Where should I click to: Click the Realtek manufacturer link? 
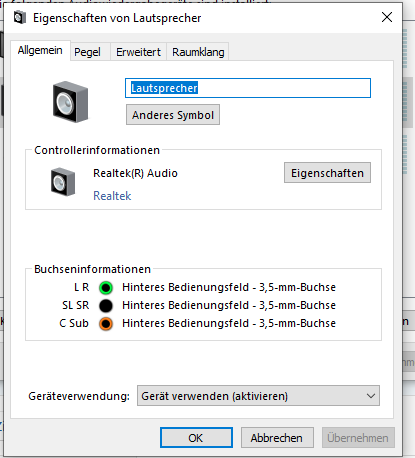[112, 196]
